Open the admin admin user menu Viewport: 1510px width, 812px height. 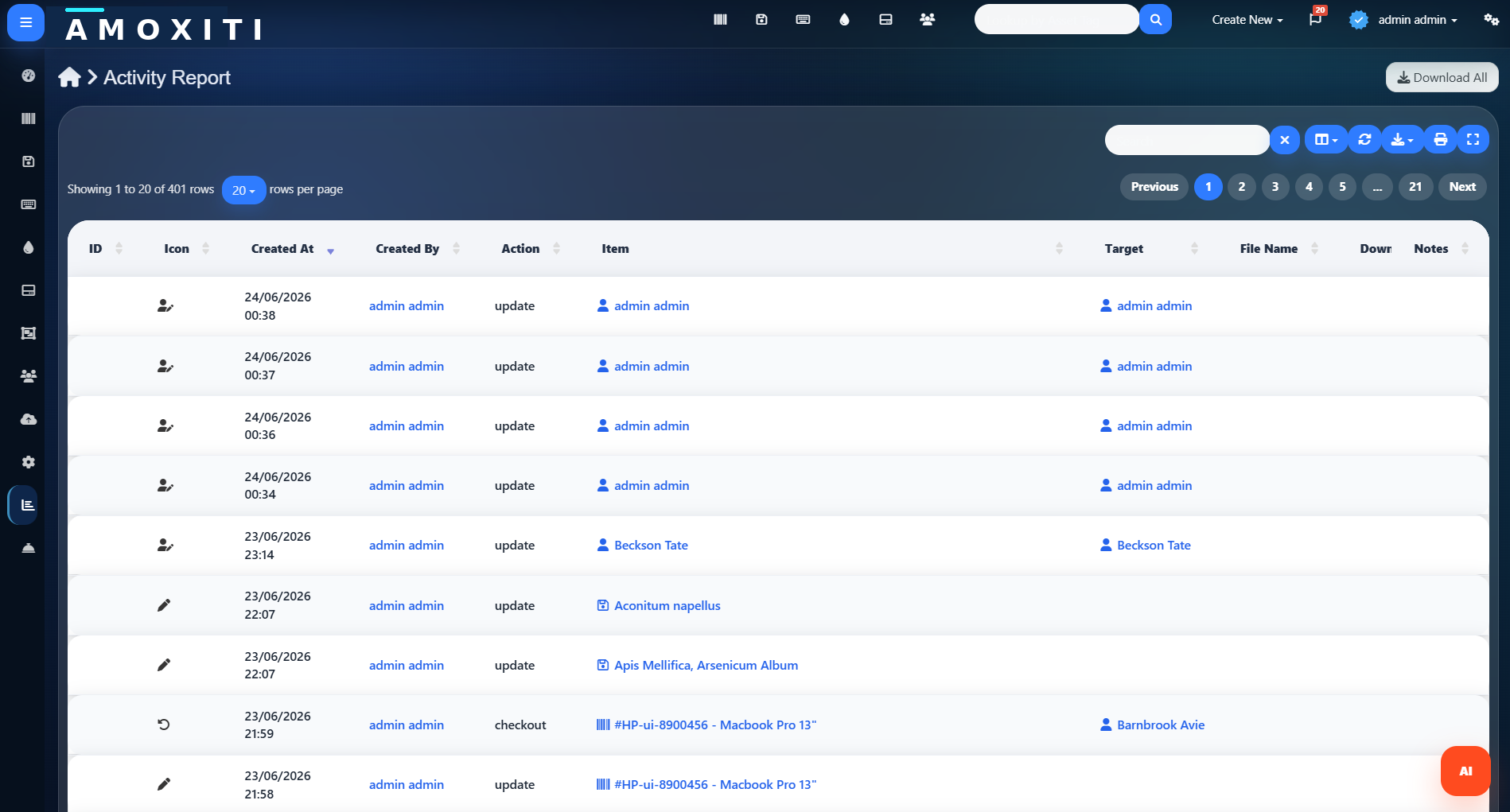coord(1403,20)
